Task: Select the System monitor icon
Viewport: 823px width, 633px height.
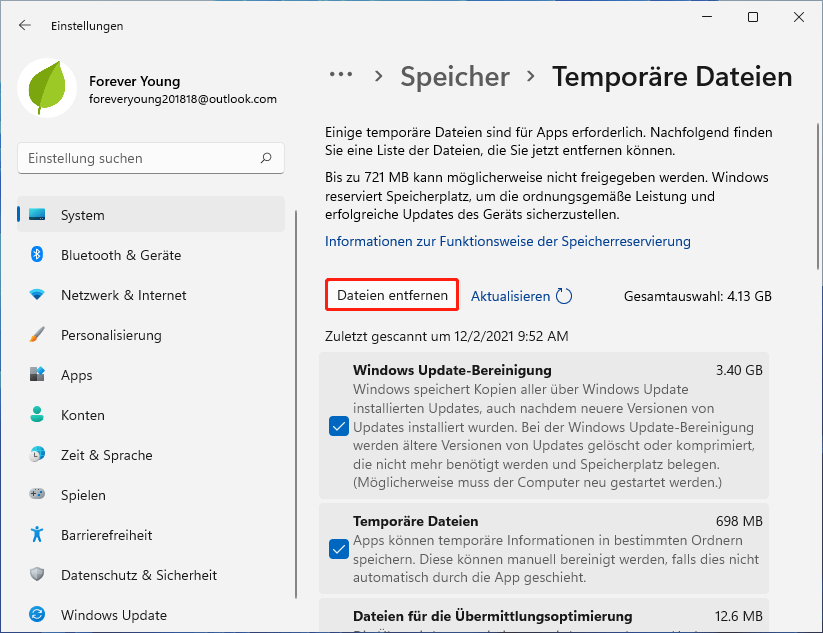Action: click(x=37, y=215)
